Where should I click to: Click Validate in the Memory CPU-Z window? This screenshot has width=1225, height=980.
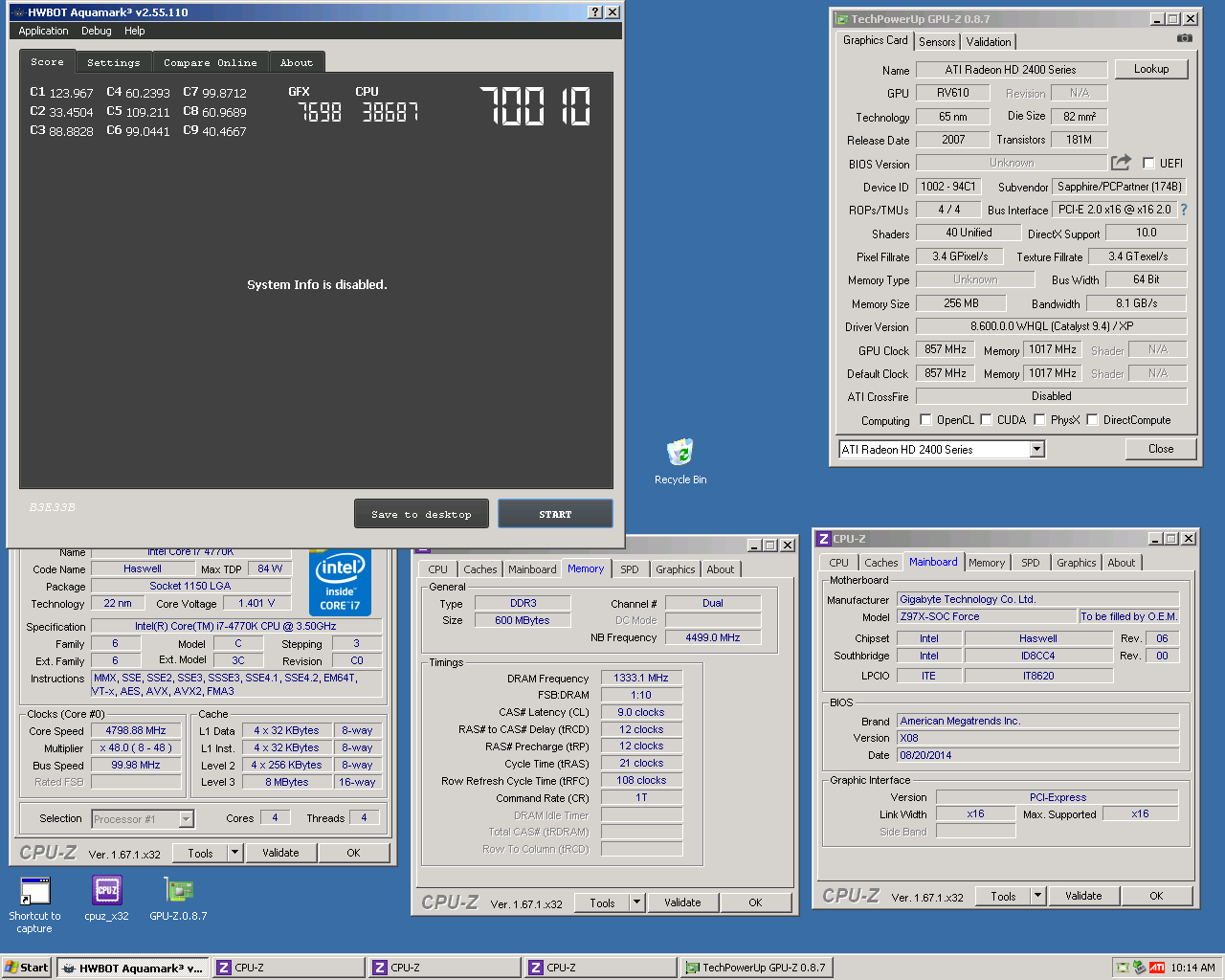(682, 902)
